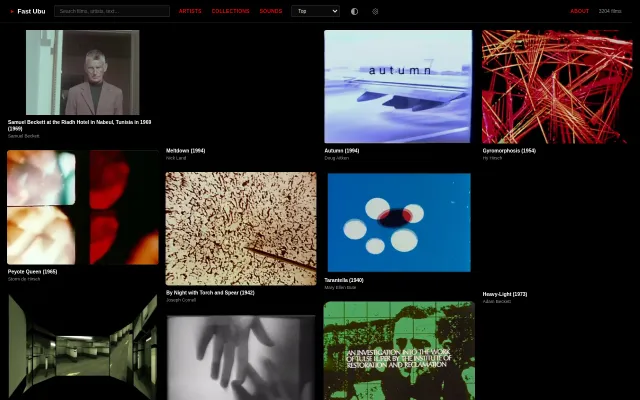Viewport: 640px width, 400px height.
Task: Open the green corridor room thumbnail
Action: click(82, 347)
